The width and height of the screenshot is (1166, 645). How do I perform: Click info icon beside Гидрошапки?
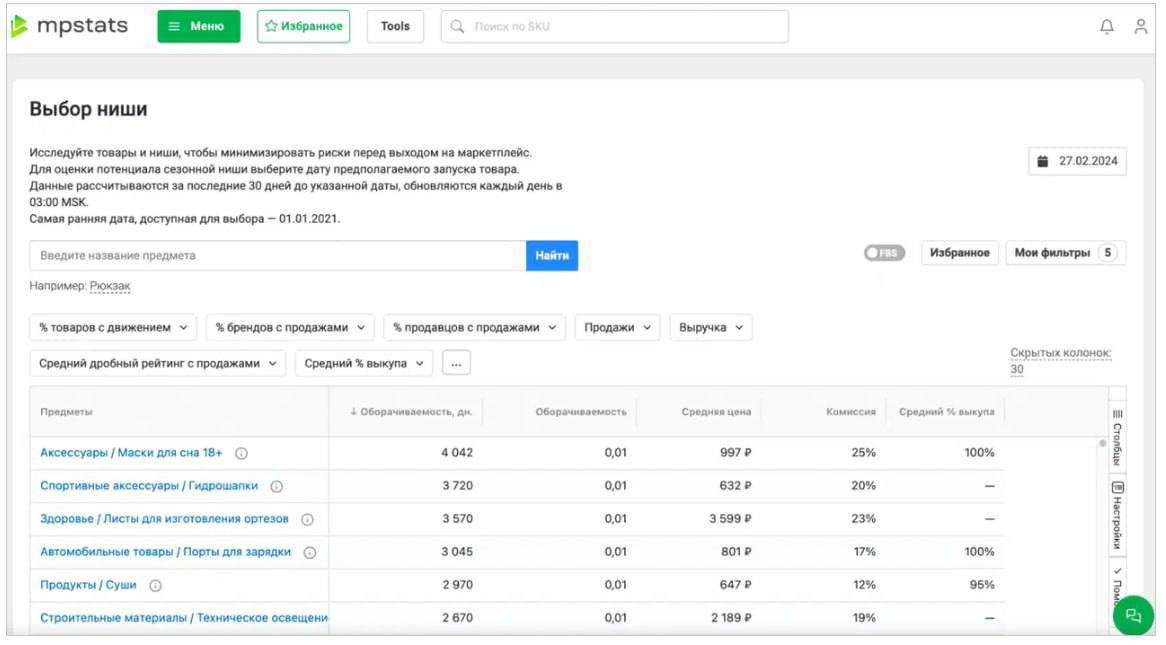coord(276,486)
